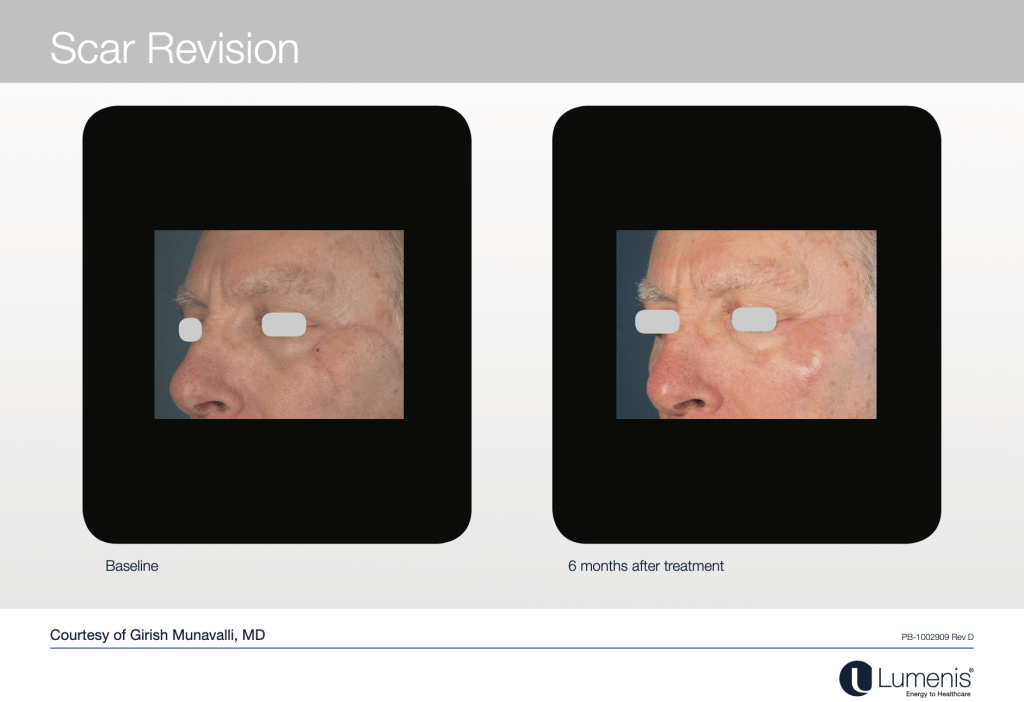
Task: Select the Baseline photo thumbnail
Action: (279, 324)
